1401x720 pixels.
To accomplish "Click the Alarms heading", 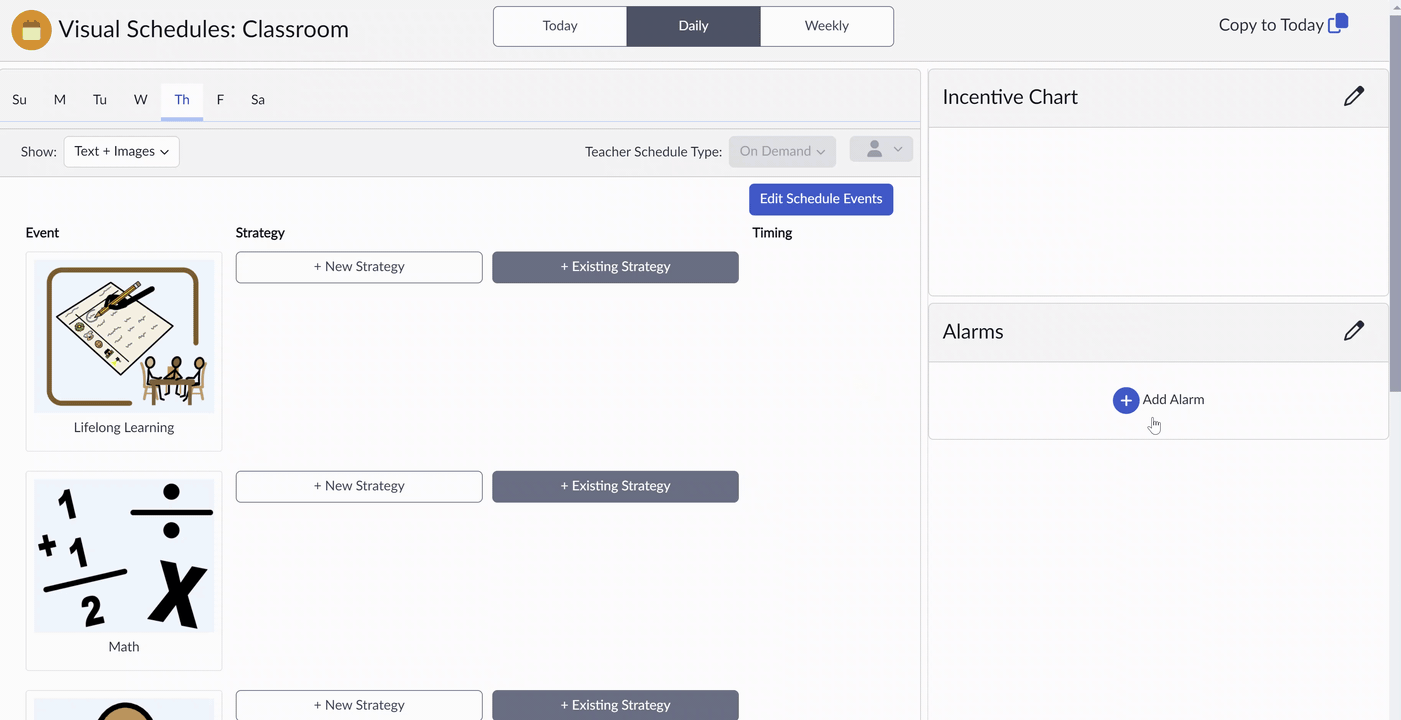I will pos(973,332).
